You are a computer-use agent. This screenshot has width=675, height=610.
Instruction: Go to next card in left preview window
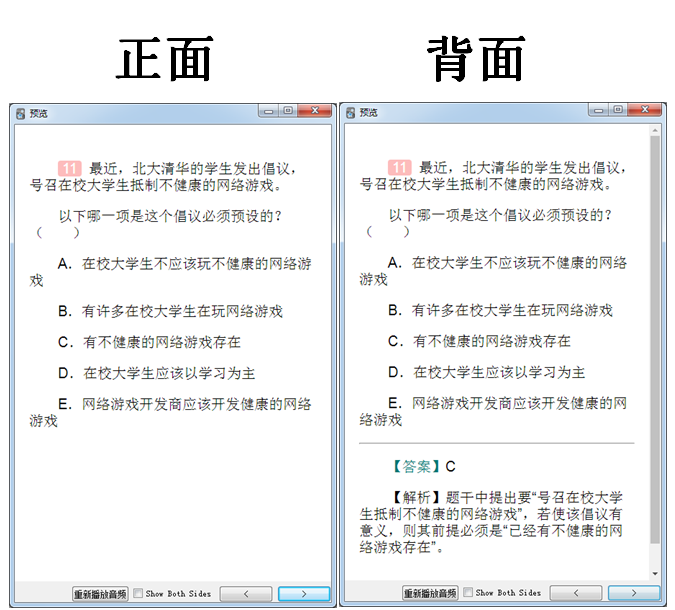(x=304, y=594)
